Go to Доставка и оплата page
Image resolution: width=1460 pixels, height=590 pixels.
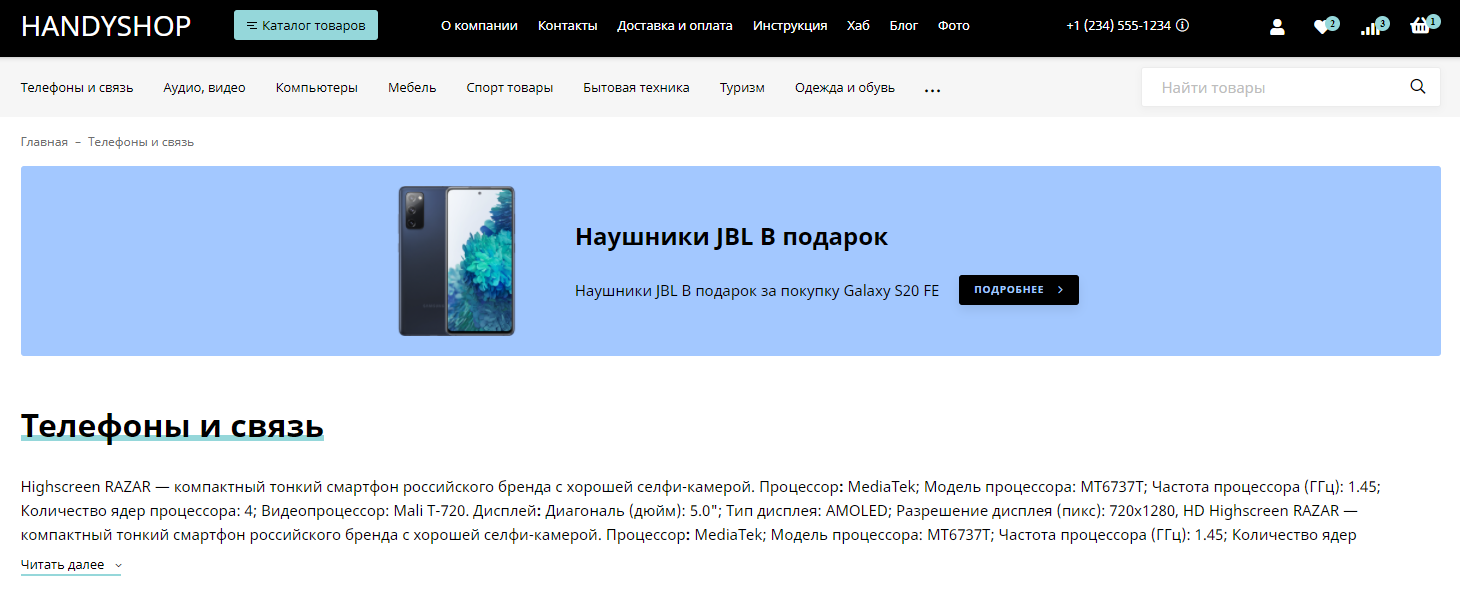[675, 26]
